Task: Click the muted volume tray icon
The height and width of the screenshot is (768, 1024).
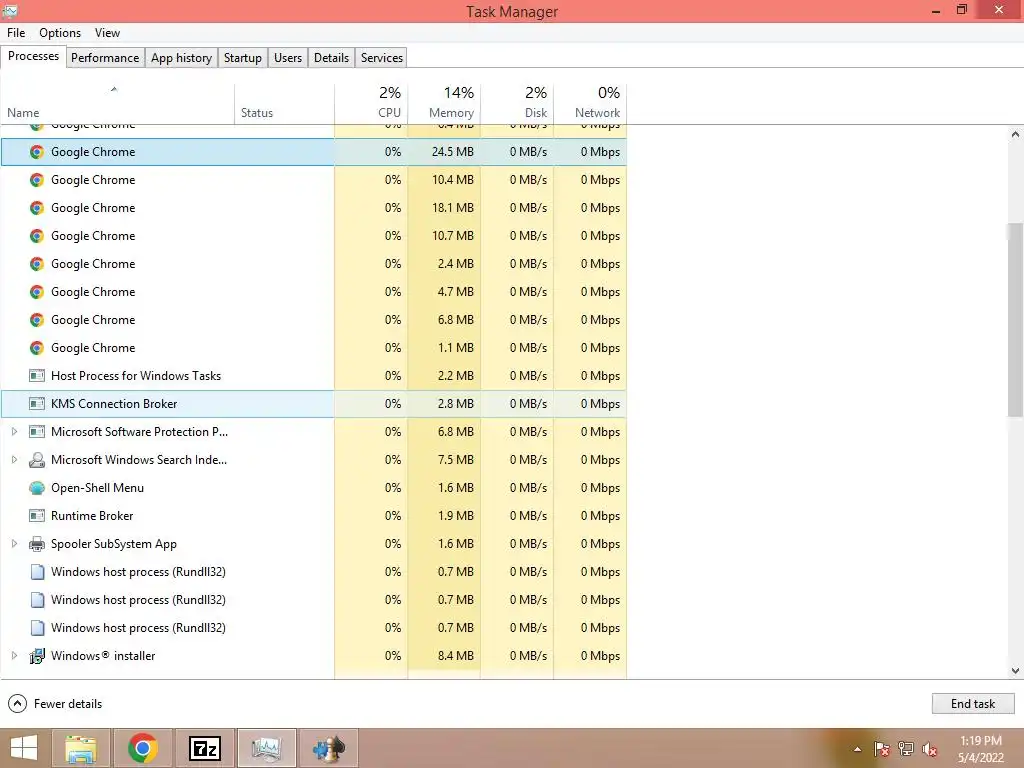Action: (x=929, y=749)
